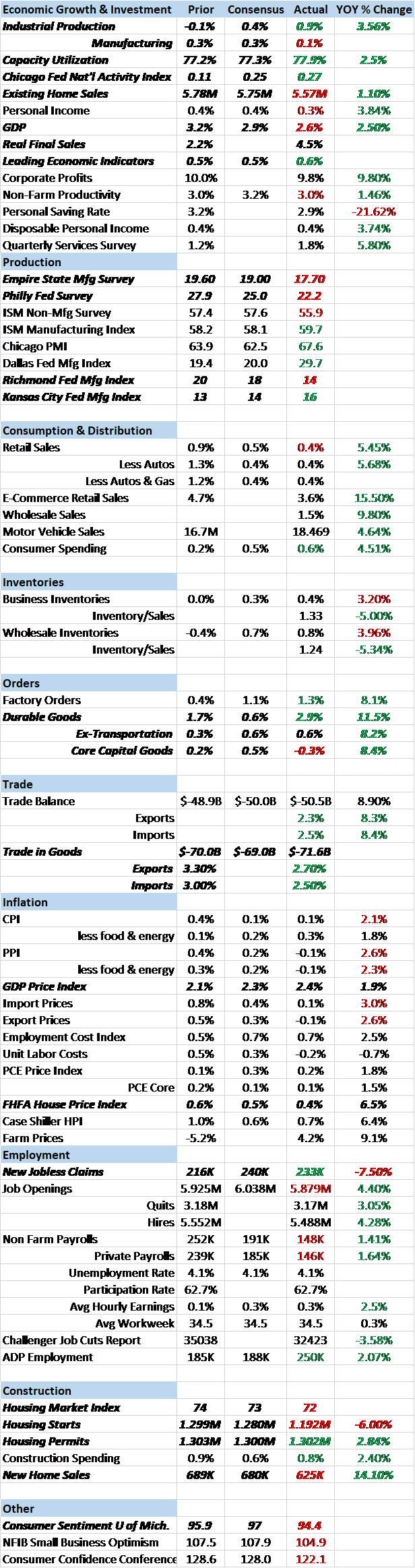Screen dimensions: 415x1568
Task: Select the 122.1 actual value cell
Action: pyautogui.click(x=311, y=1559)
